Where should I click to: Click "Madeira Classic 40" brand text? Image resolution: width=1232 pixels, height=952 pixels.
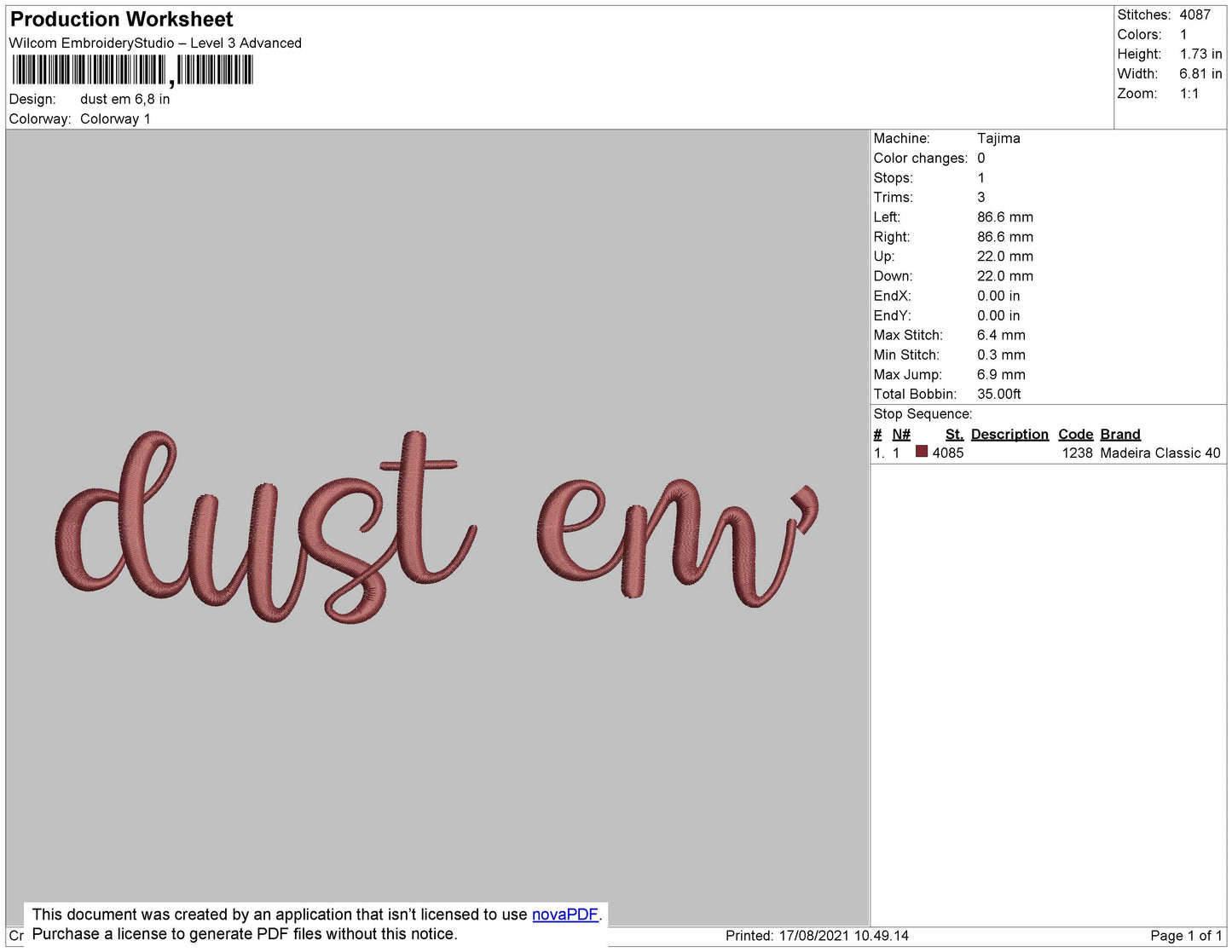pos(1160,453)
